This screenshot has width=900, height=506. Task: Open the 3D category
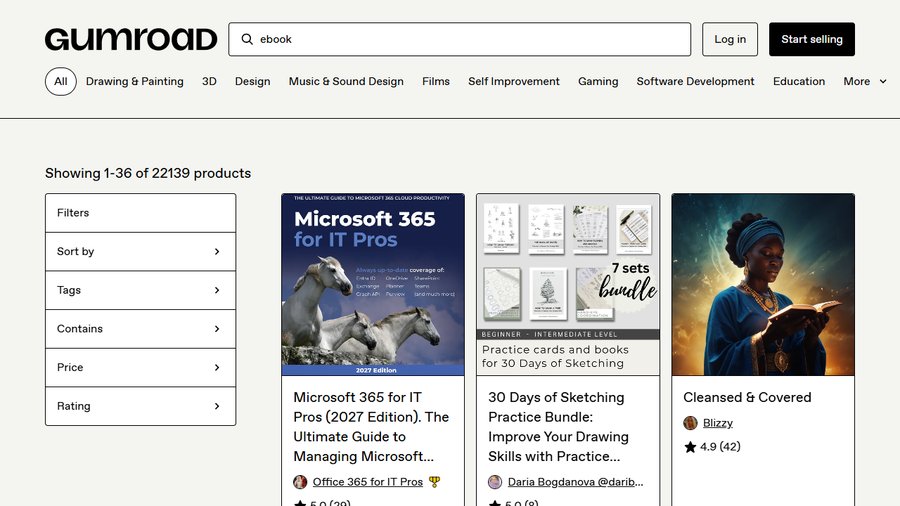click(x=209, y=81)
